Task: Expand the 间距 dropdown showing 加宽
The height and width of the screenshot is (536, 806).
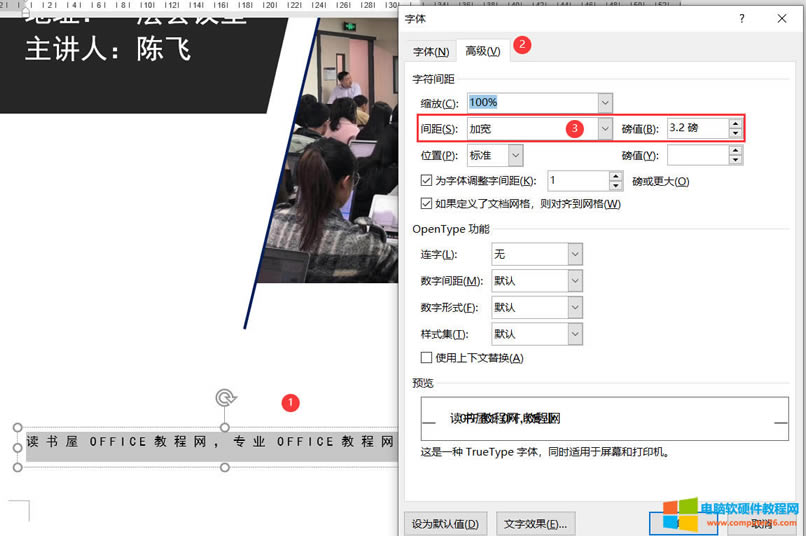Action: pyautogui.click(x=604, y=129)
